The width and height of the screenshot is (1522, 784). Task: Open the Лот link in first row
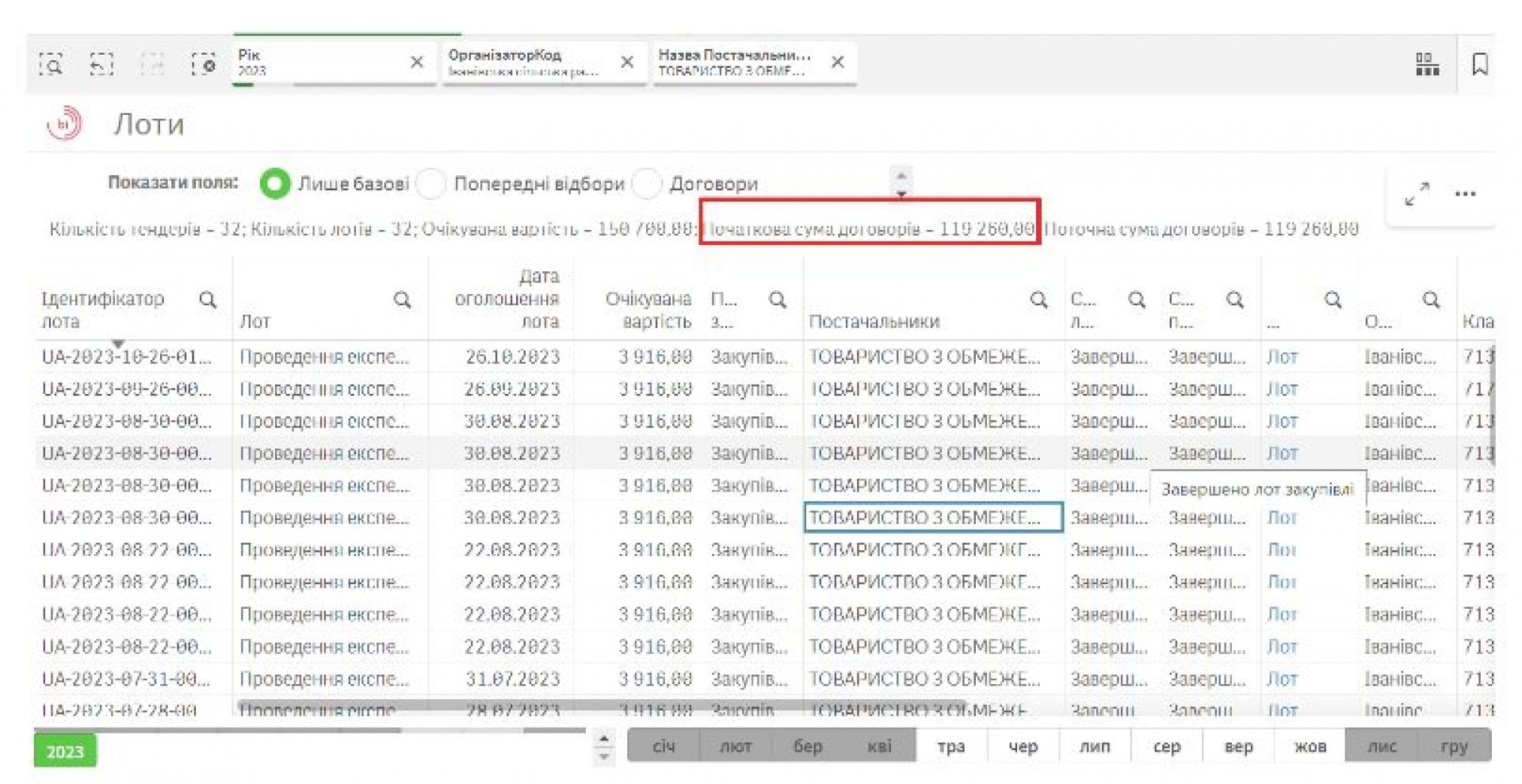[1282, 357]
